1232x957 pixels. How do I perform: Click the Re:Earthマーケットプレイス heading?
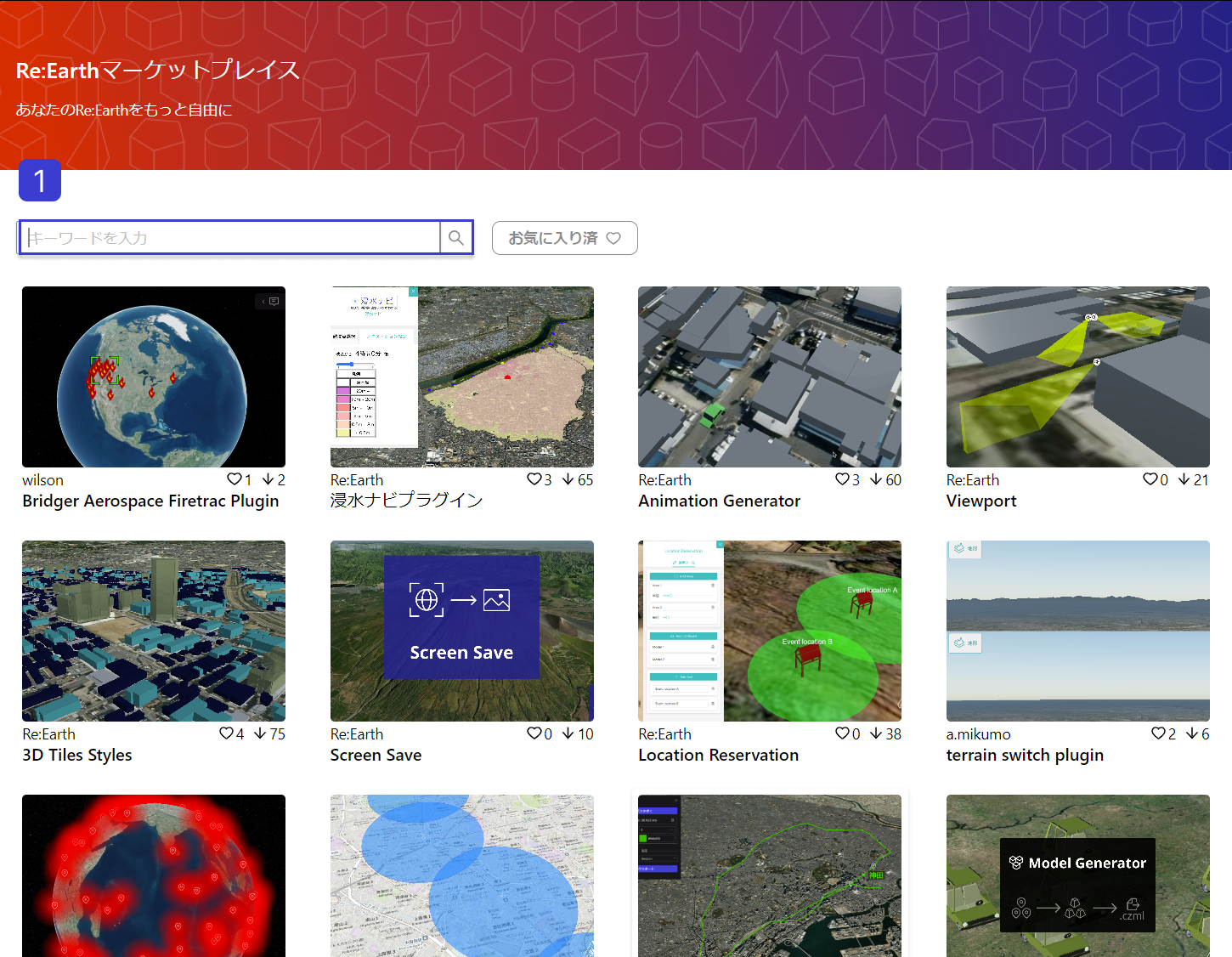click(158, 70)
